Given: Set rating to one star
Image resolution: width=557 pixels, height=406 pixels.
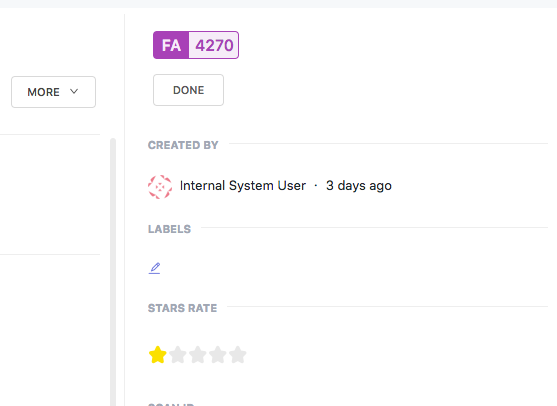Looking at the screenshot, I should (157, 355).
